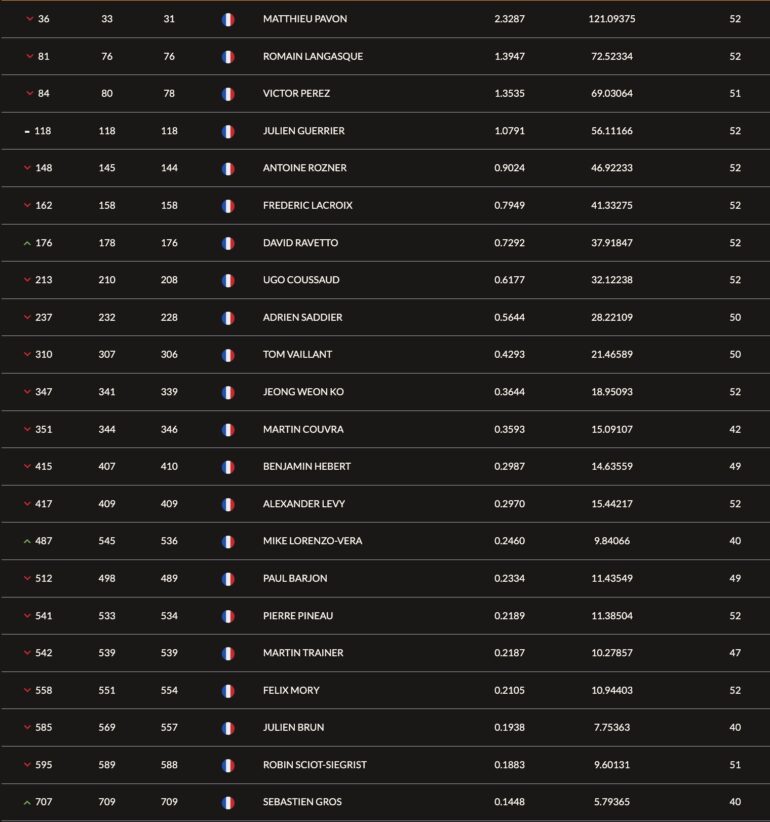Click the flag icon in Victor Perez row
Screen dimensions: 770x822
tap(228, 94)
